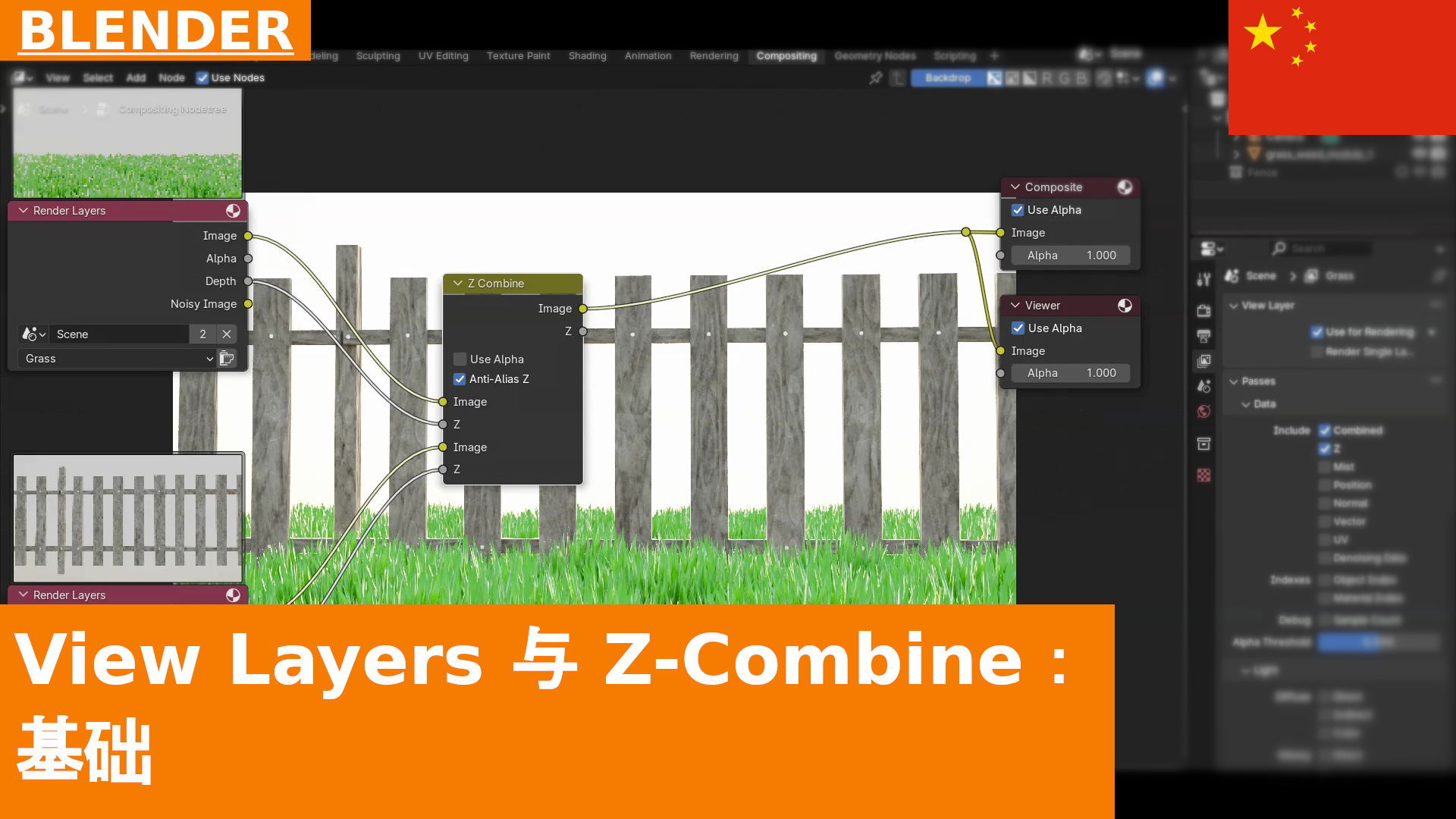
Task: Click the Scene name field in Render Layers node
Action: pyautogui.click(x=119, y=334)
